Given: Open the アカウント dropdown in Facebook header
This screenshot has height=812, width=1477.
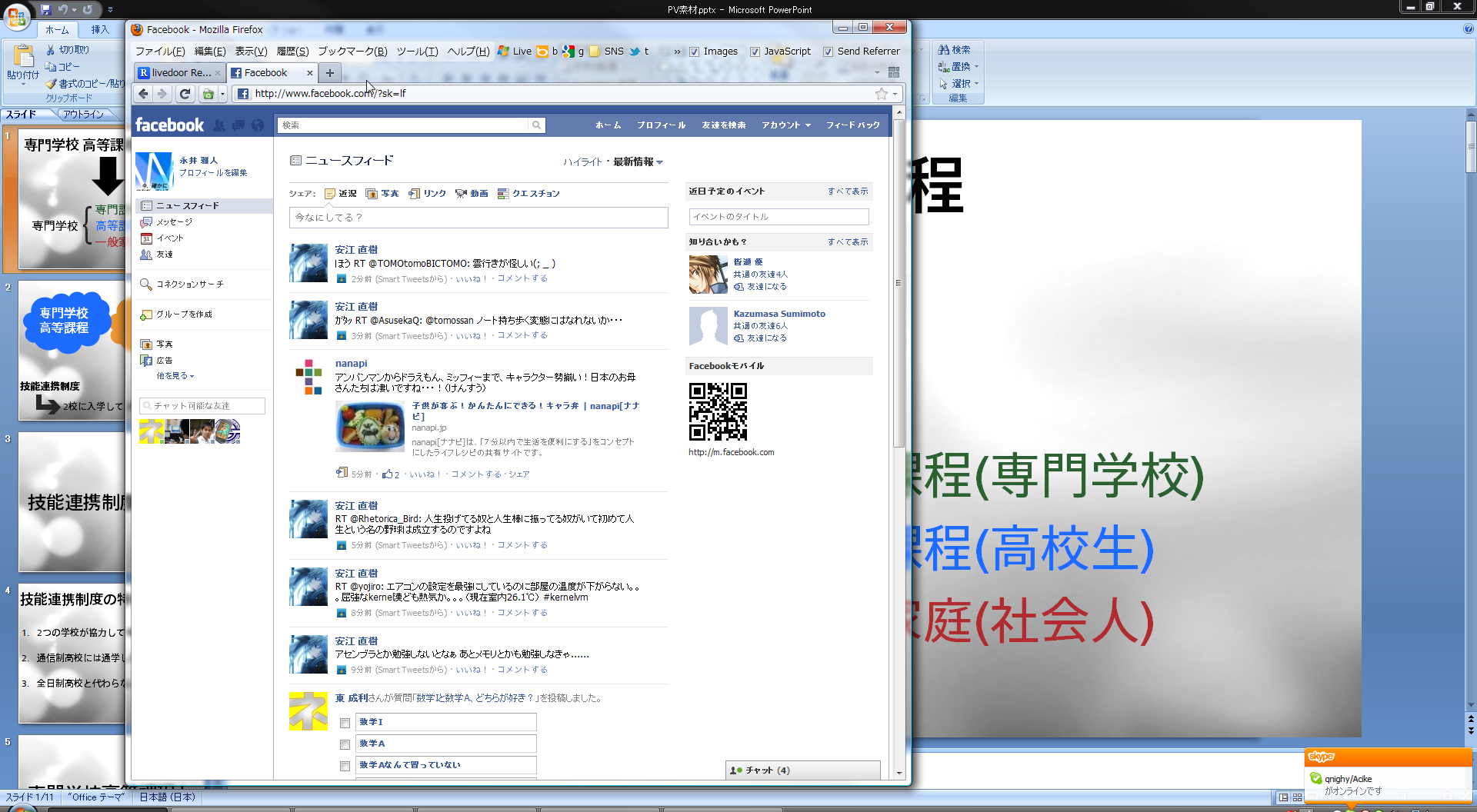Looking at the screenshot, I should [x=786, y=125].
